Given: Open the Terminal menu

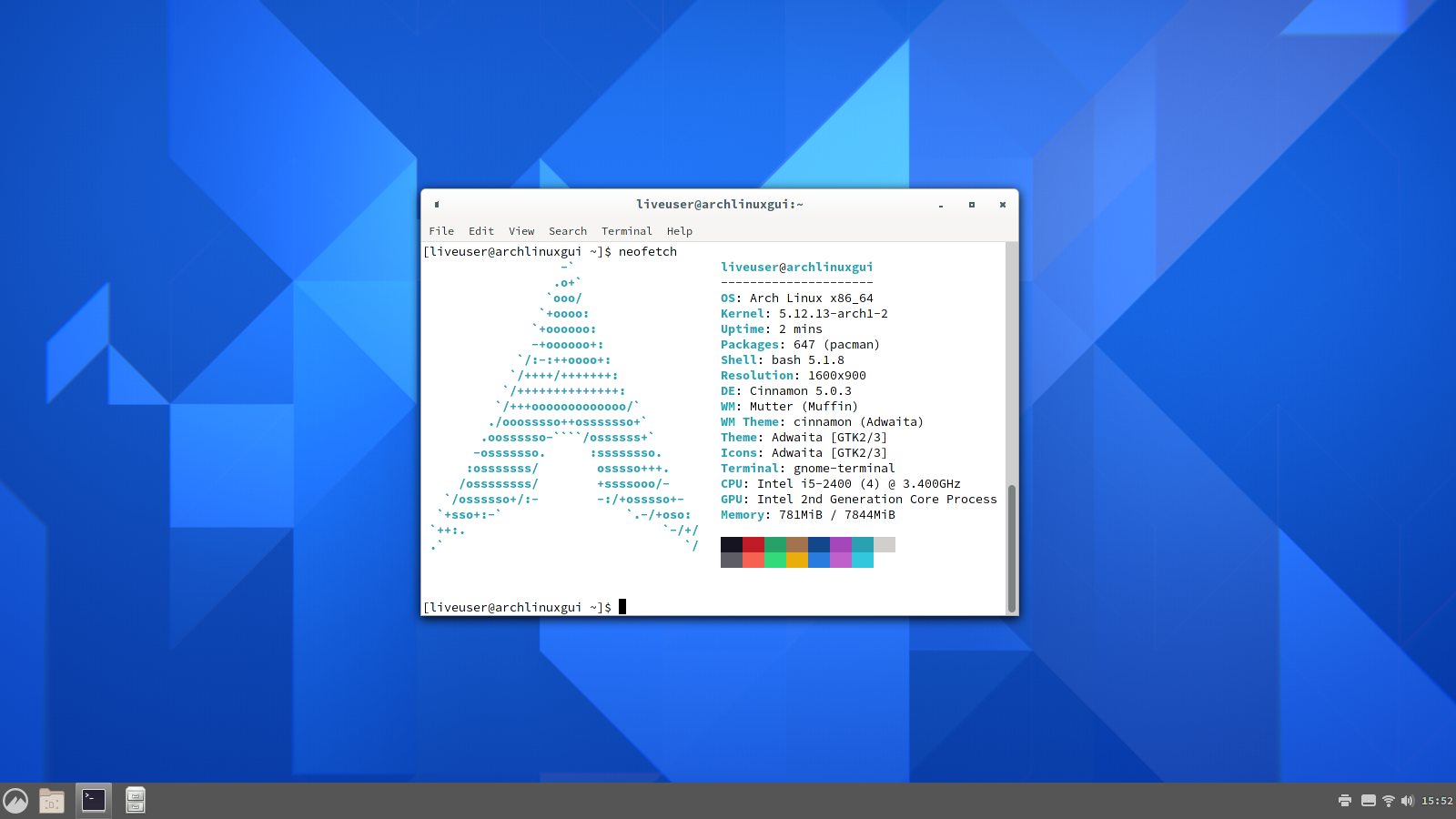Looking at the screenshot, I should (627, 231).
